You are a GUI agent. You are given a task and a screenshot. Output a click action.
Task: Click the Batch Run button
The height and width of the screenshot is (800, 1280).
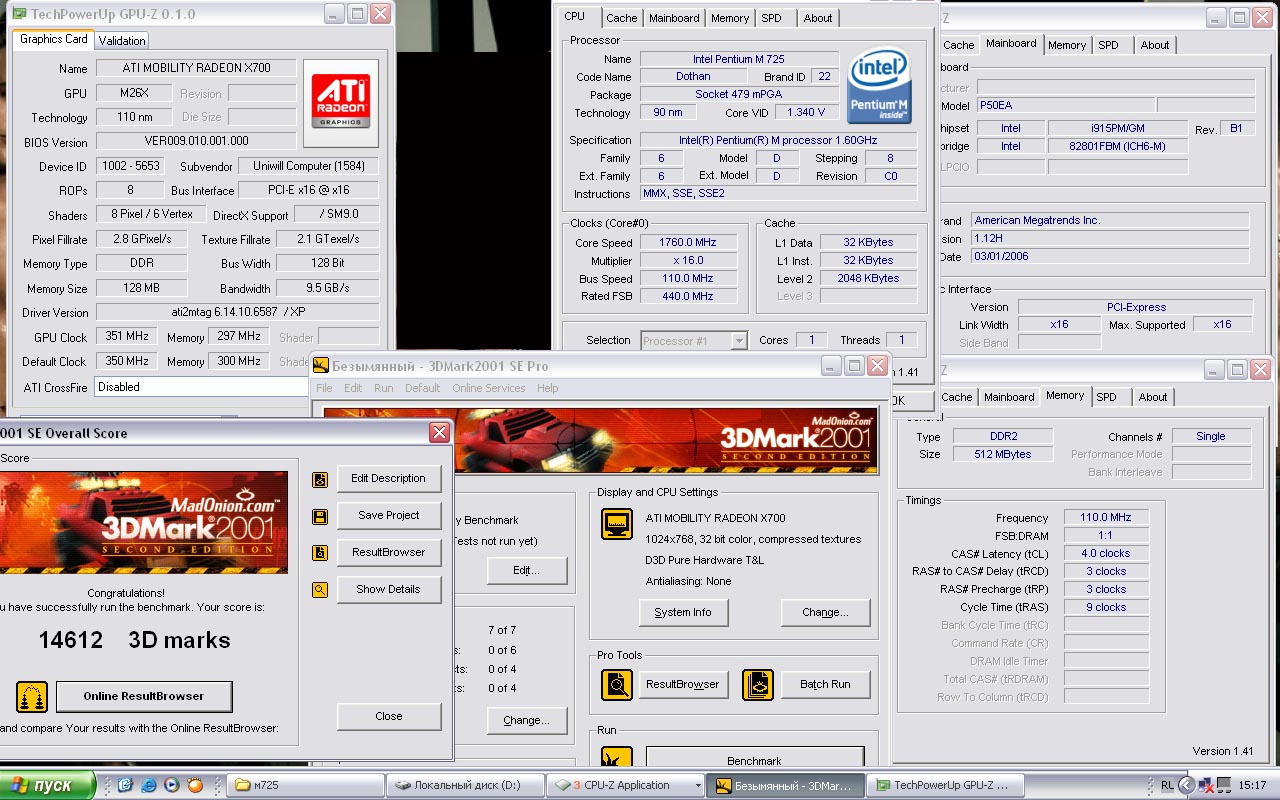pyautogui.click(x=825, y=685)
